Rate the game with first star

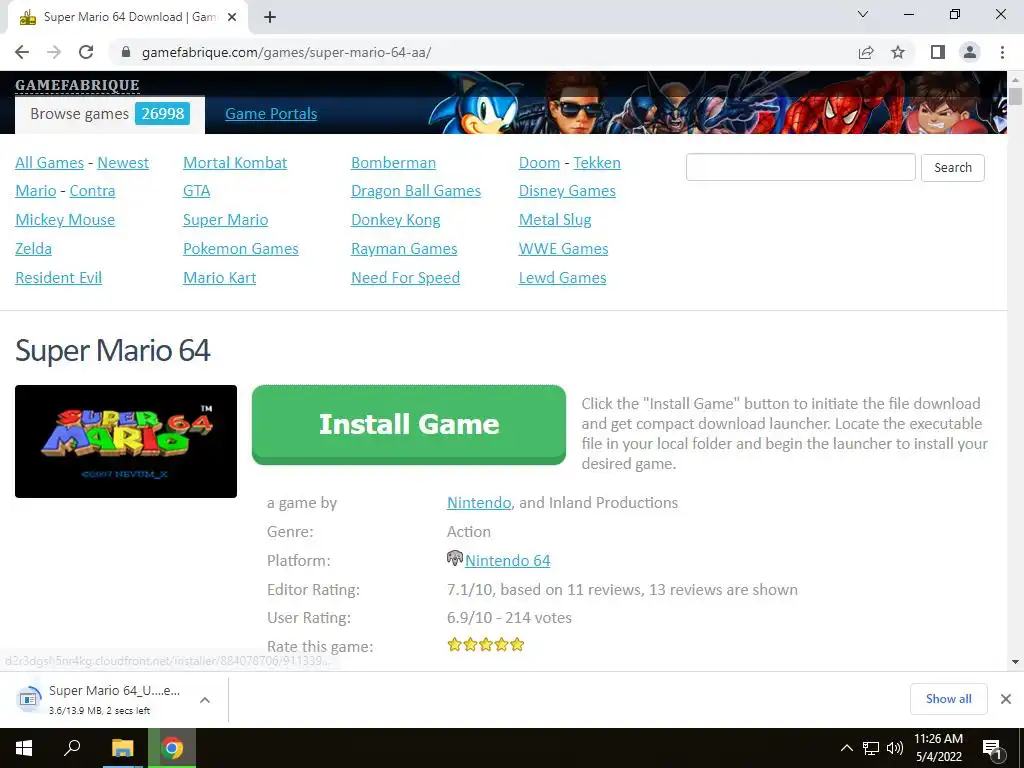(455, 645)
